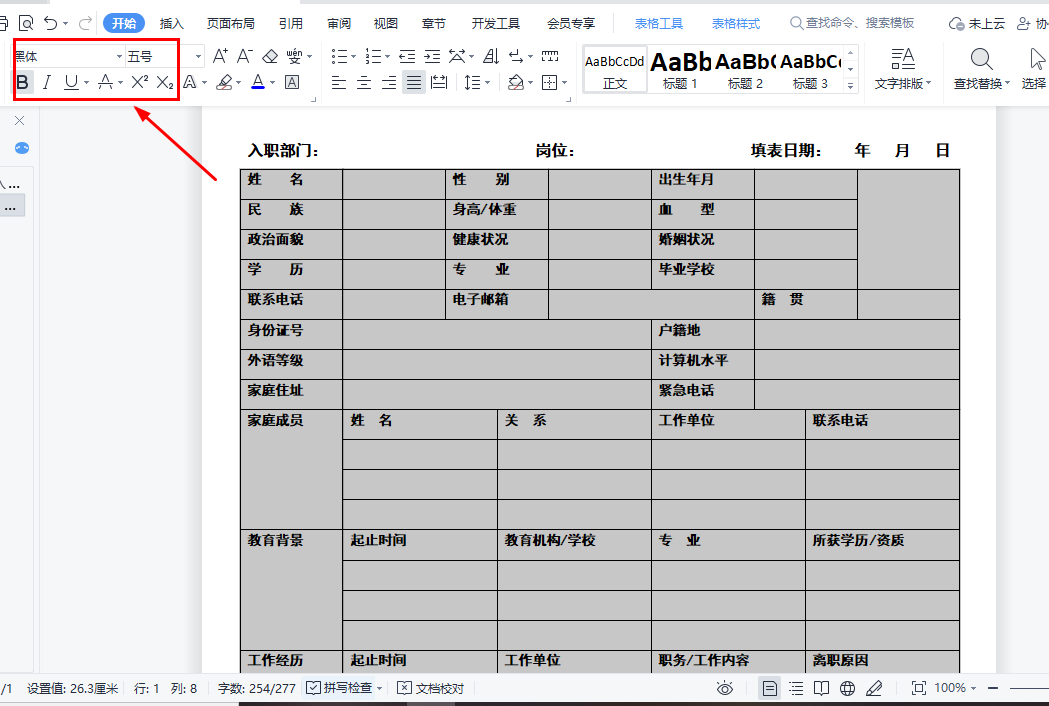Switch to the 页面布局 tab
Screen dimensions: 1049x706
[x=231, y=23]
